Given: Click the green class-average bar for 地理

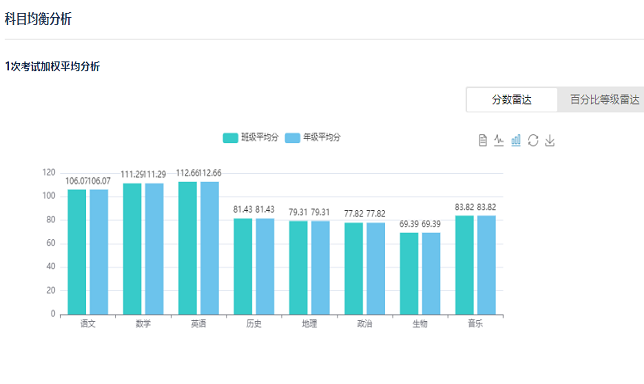Looking at the screenshot, I should [298, 268].
